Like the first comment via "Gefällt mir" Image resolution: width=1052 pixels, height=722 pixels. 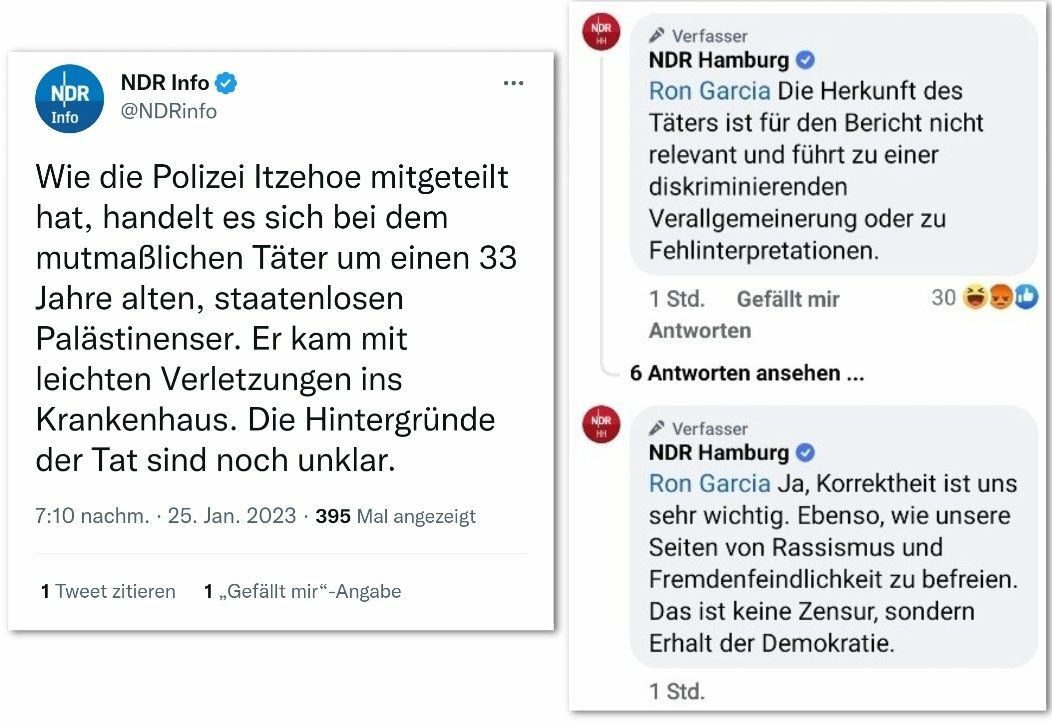pos(788,299)
